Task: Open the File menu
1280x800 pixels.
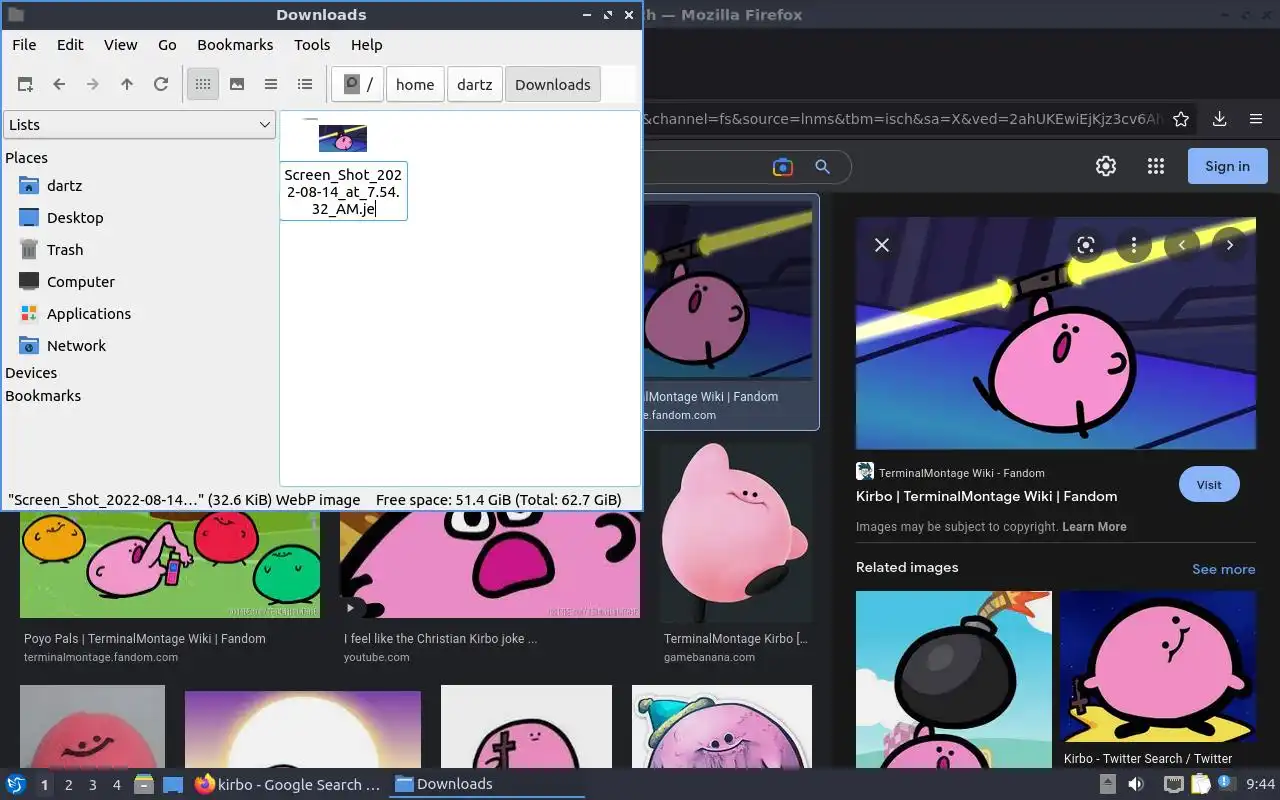Action: pos(24,44)
